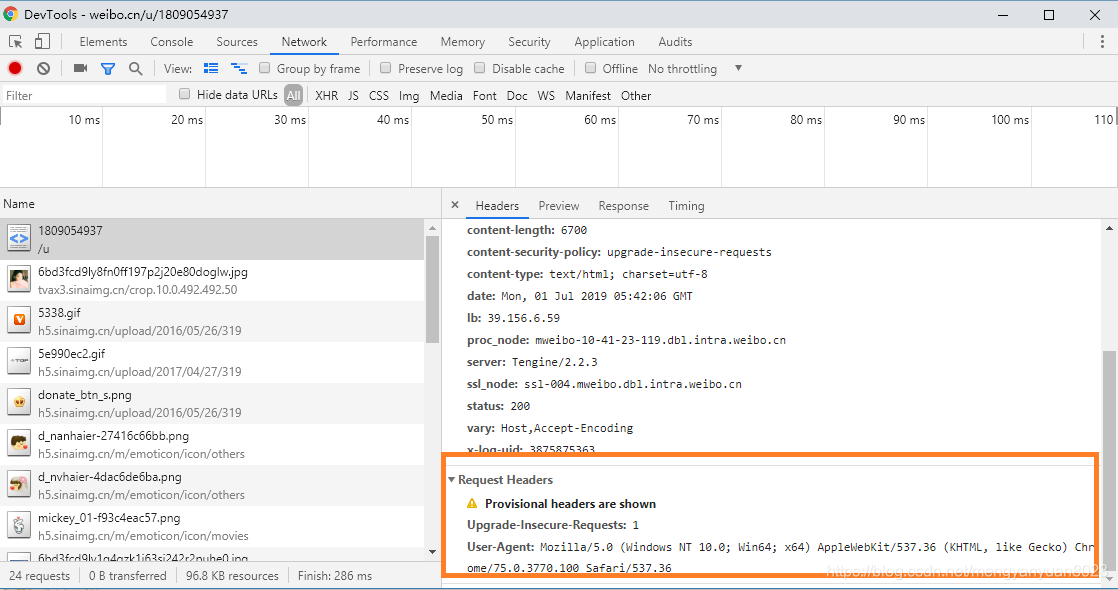Enable the Disable cache checkbox
Screen dimensions: 1118x590
pyautogui.click(x=480, y=68)
